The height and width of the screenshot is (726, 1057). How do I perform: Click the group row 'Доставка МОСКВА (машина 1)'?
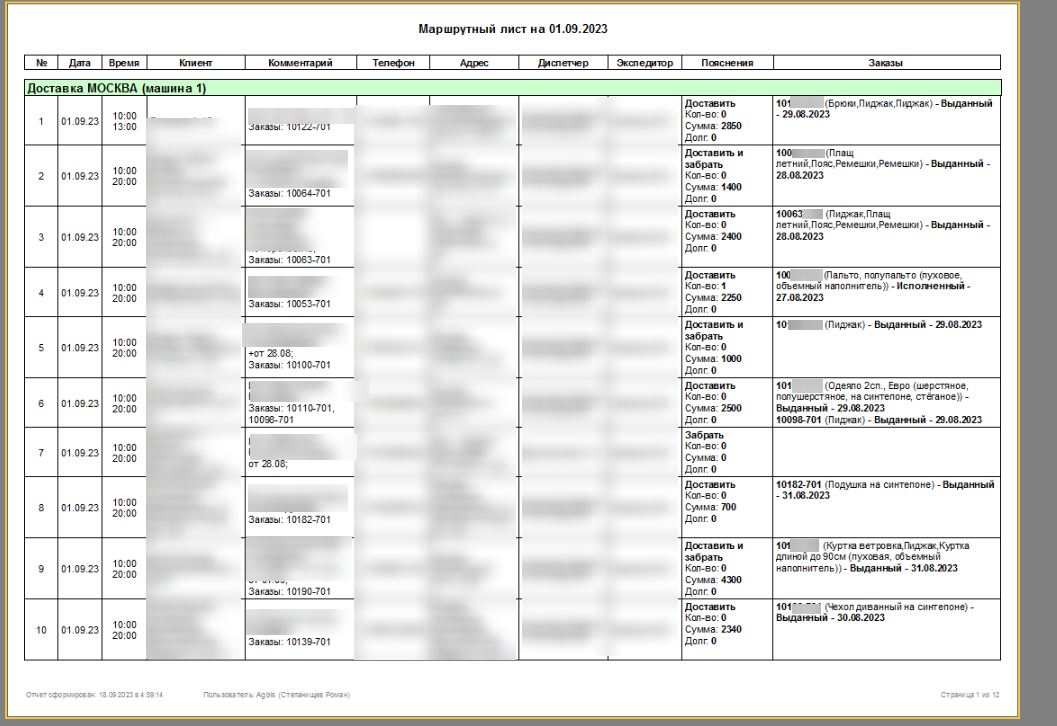click(x=512, y=88)
